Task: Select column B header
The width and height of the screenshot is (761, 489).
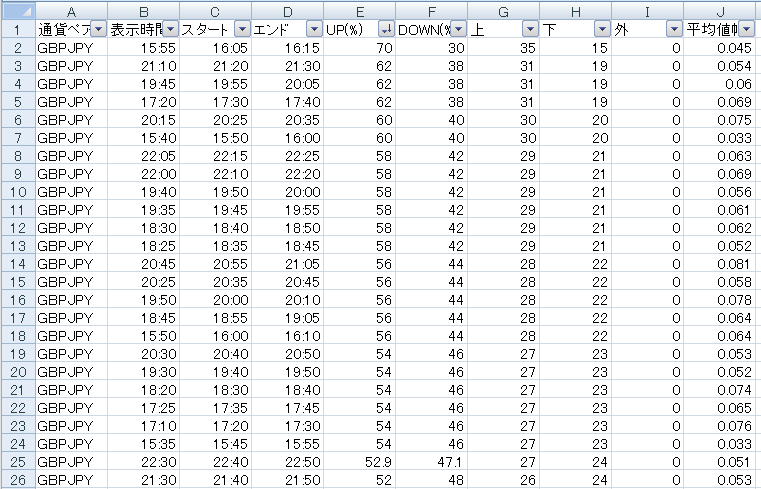Action: tap(143, 11)
